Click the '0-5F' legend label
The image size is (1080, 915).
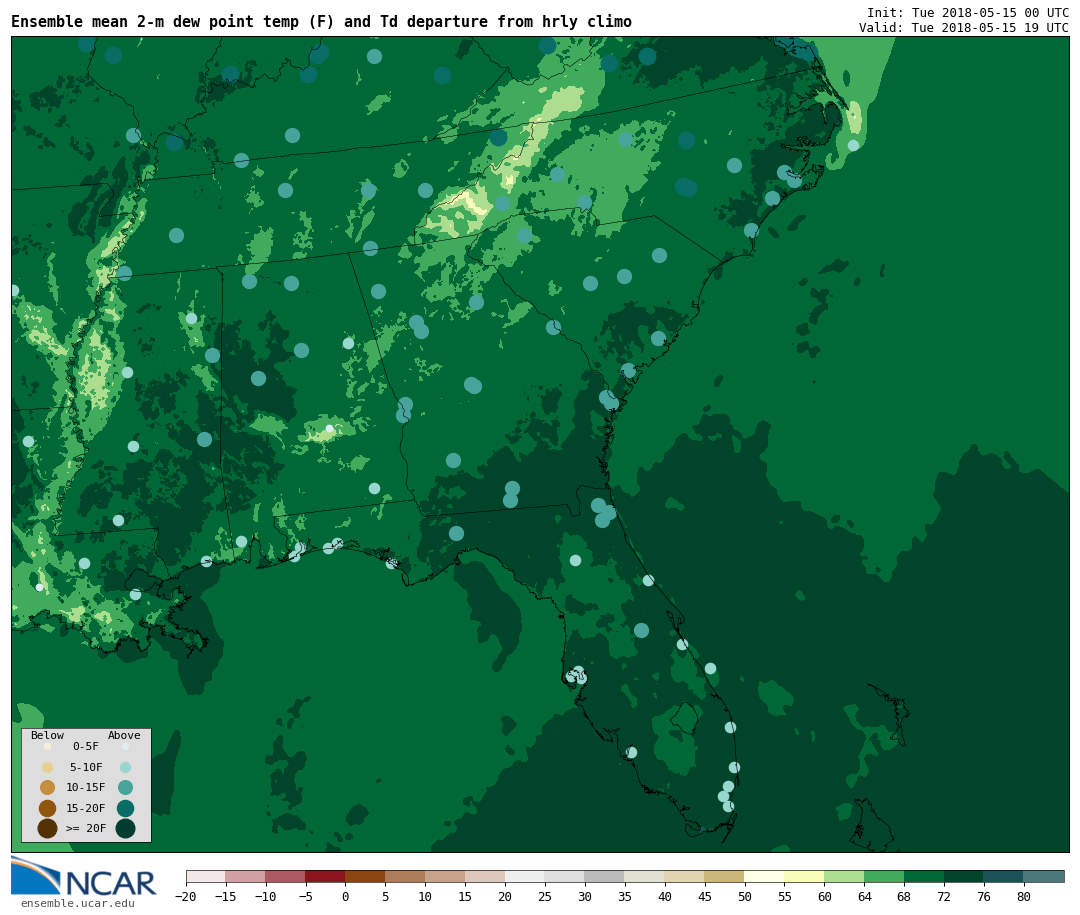pyautogui.click(x=86, y=746)
